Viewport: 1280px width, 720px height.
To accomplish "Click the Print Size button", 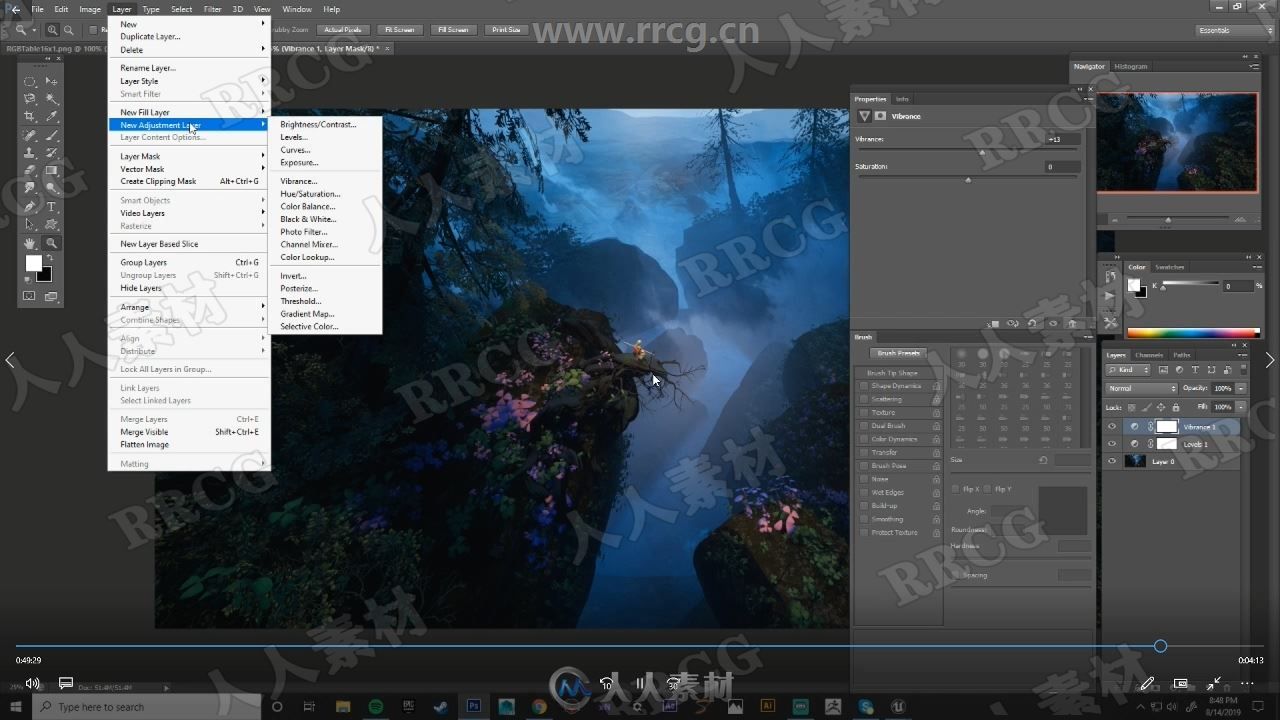I will (506, 30).
